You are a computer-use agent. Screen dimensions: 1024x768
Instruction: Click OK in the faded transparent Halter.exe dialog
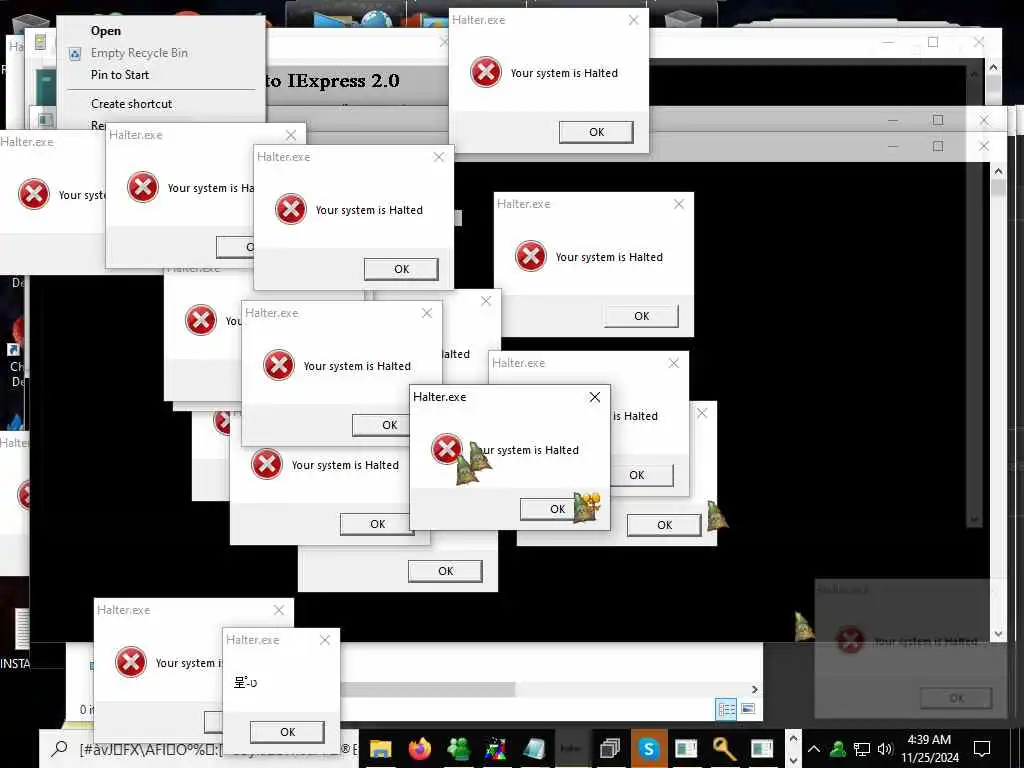pos(956,698)
